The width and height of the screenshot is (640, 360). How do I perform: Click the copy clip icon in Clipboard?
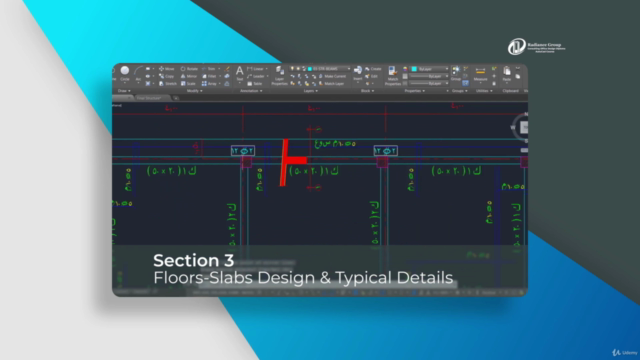coord(518,76)
